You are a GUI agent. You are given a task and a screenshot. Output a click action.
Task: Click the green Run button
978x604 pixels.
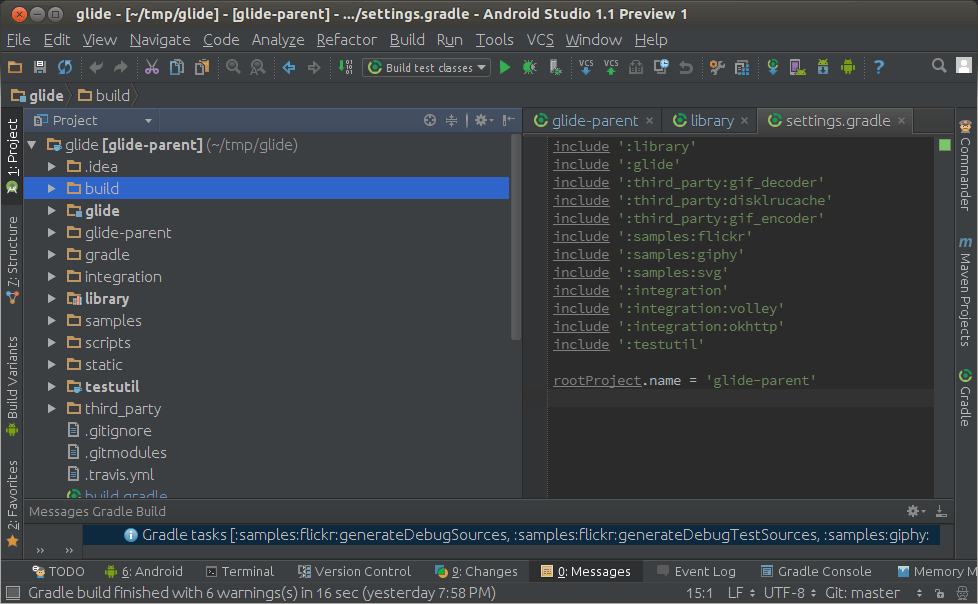pyautogui.click(x=505, y=67)
